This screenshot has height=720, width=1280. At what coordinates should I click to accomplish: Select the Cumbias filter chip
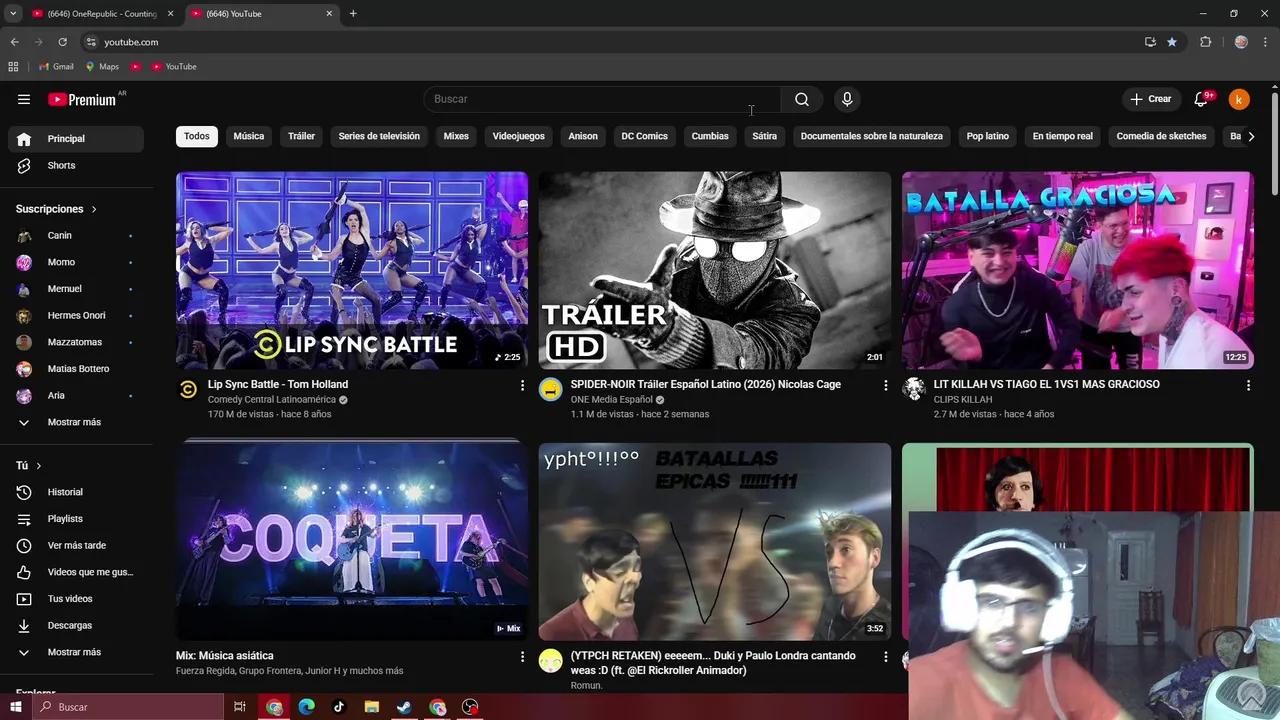[x=710, y=136]
